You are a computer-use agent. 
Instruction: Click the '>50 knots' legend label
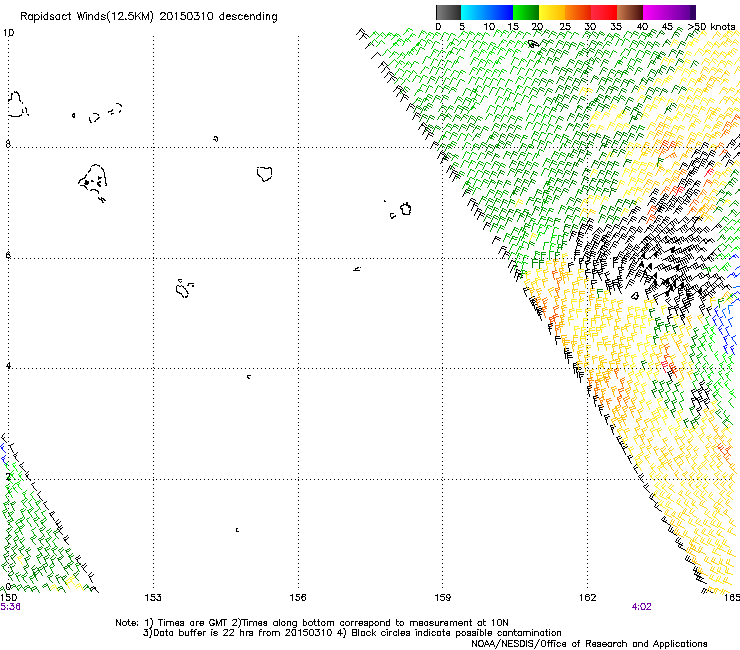[712, 27]
